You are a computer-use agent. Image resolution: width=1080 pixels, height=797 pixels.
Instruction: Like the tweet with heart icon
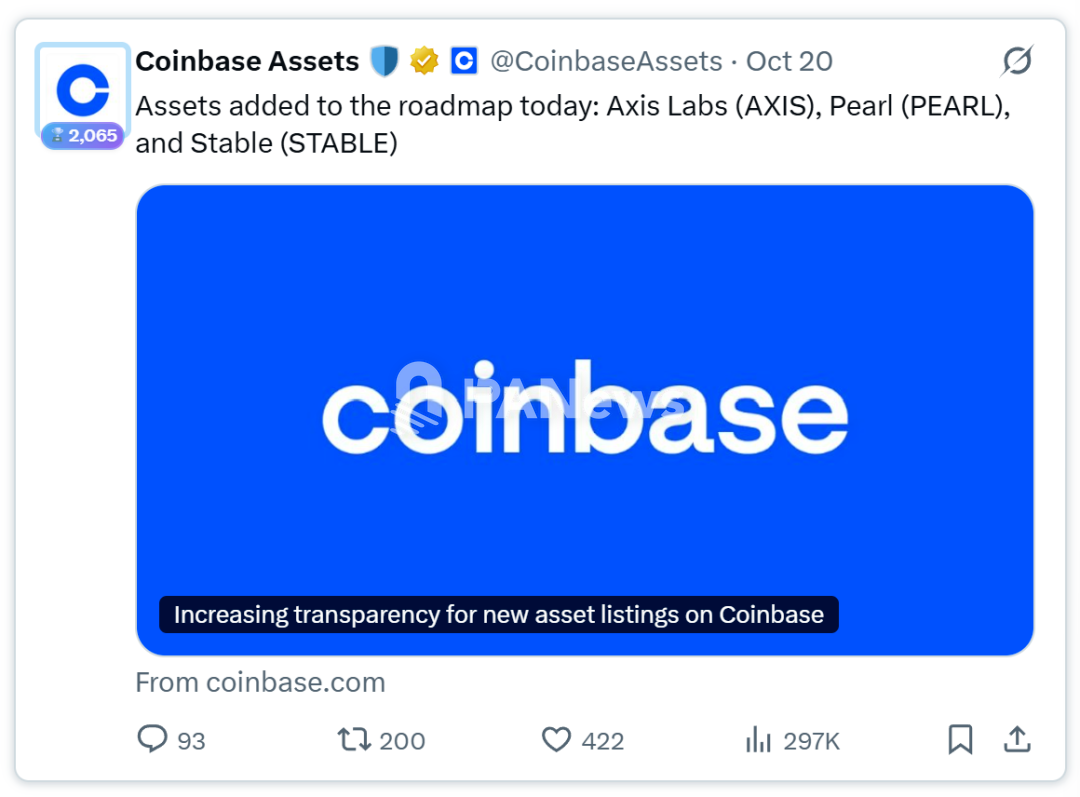coord(556,740)
